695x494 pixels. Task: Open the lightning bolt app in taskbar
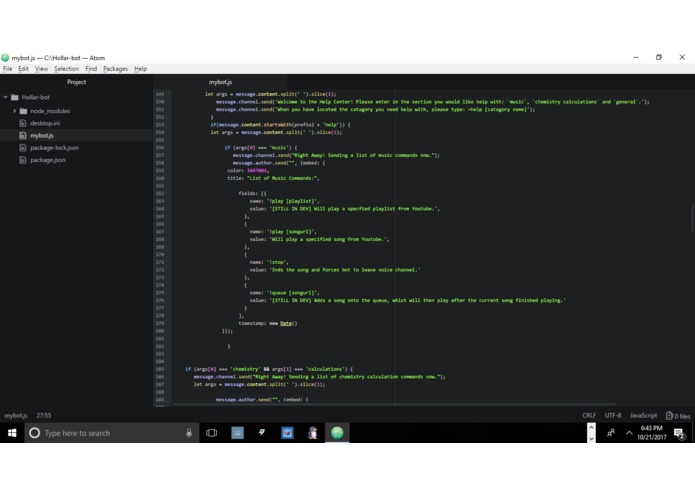pos(262,433)
